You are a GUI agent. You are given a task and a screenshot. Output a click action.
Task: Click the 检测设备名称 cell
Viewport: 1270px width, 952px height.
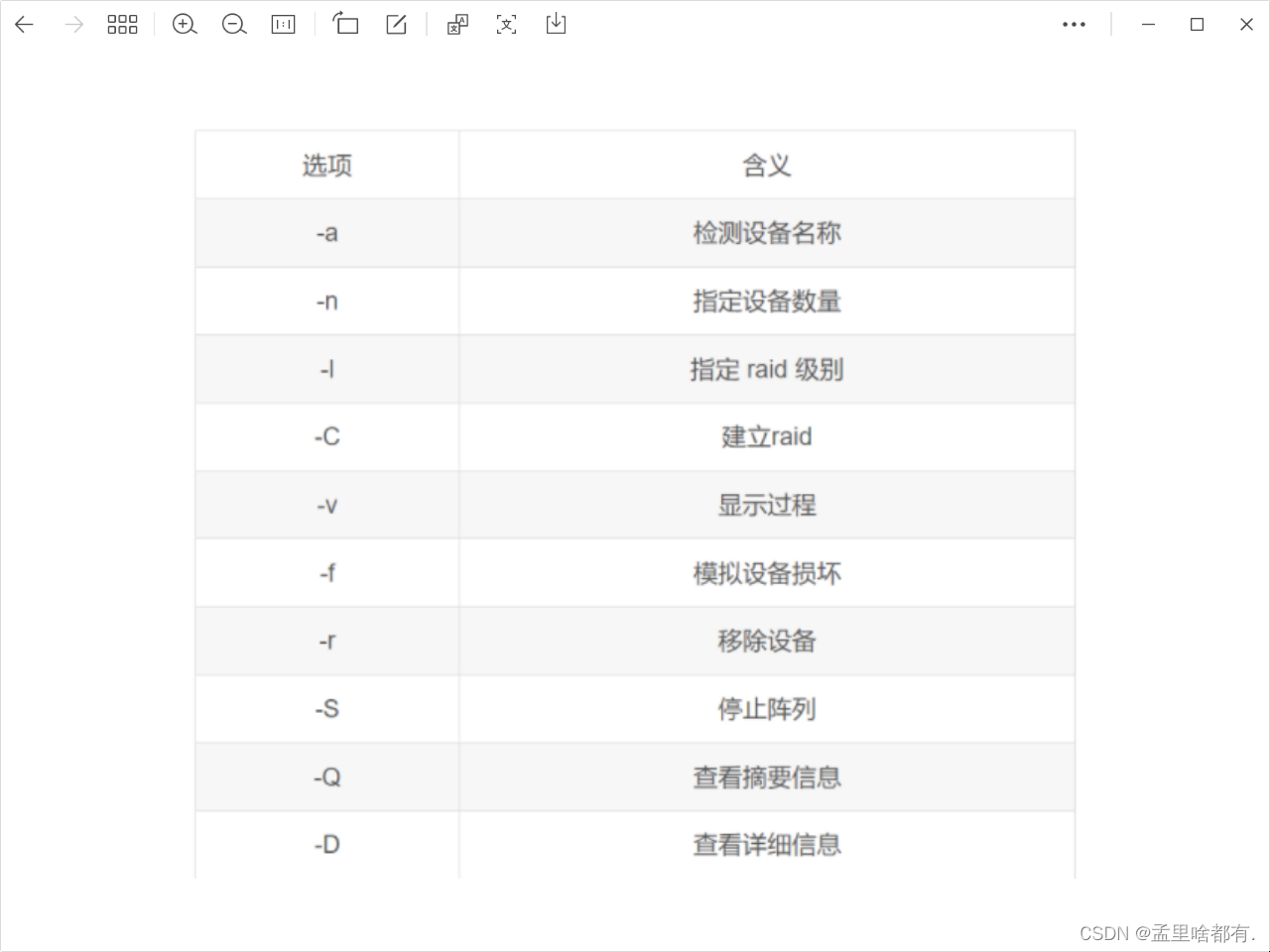click(767, 233)
